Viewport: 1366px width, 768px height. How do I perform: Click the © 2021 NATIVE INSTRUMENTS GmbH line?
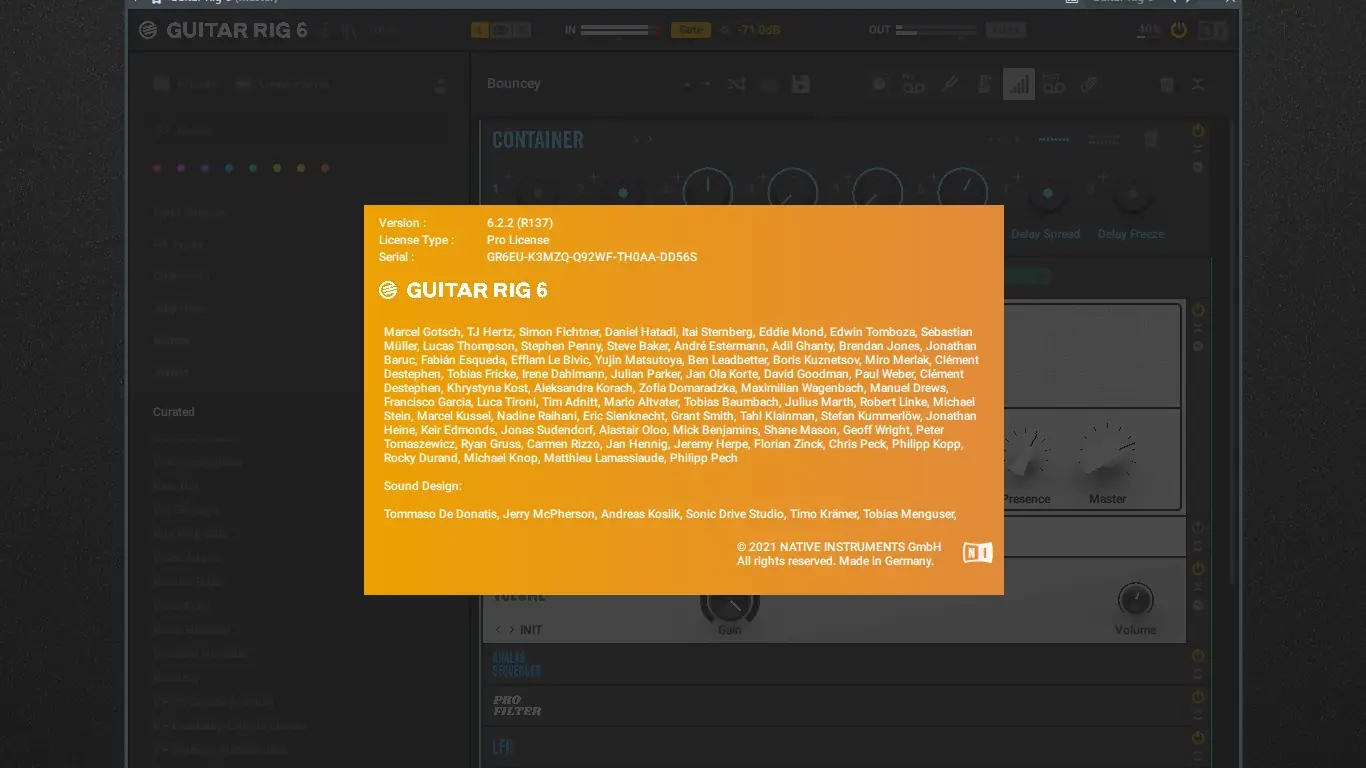pyautogui.click(x=839, y=547)
